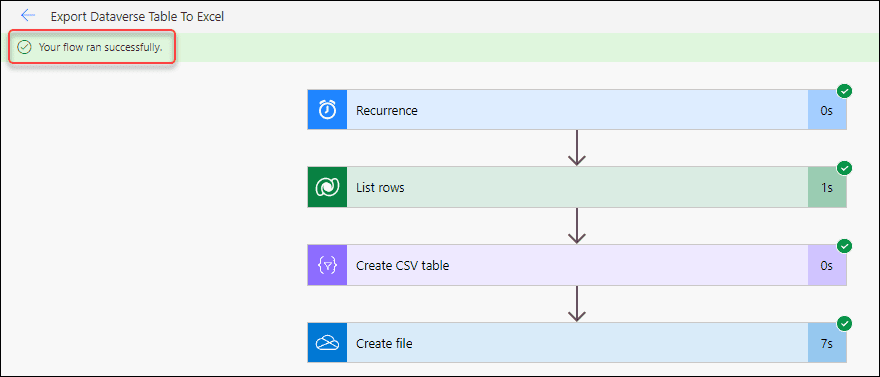The width and height of the screenshot is (880, 377).
Task: Click the green success check on List rows
Action: coord(844,168)
